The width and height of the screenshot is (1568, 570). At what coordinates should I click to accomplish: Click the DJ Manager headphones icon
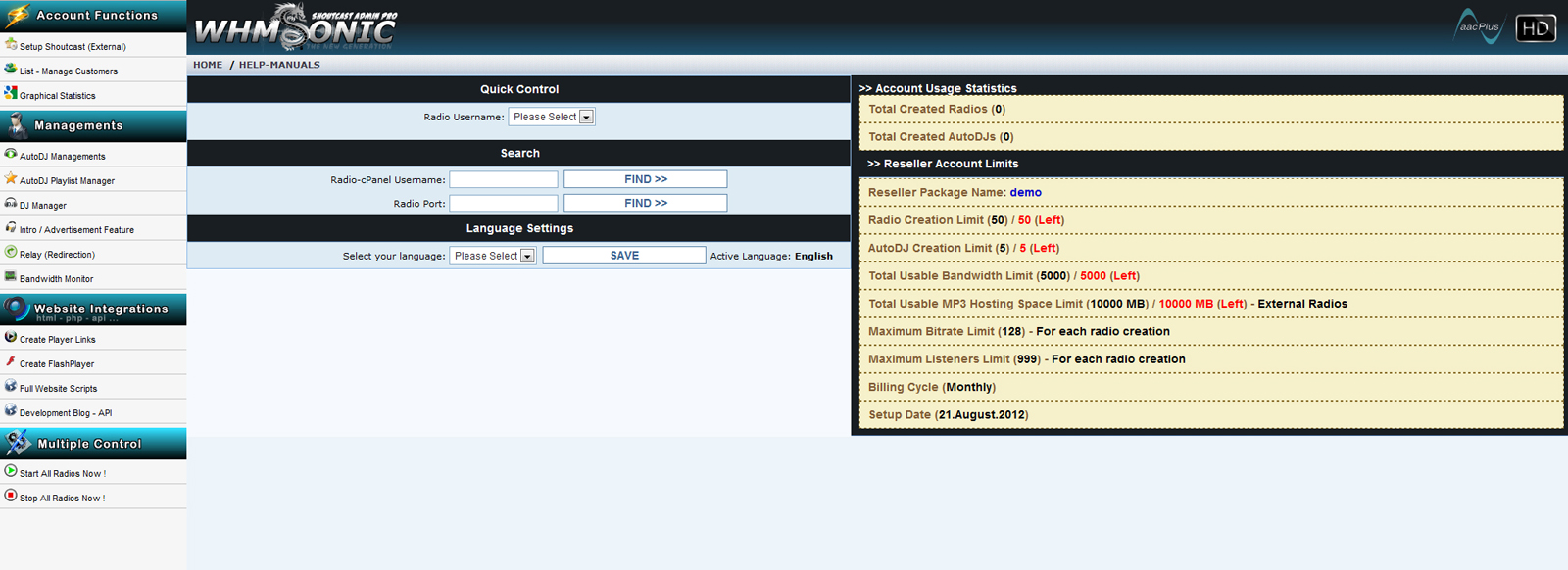(x=11, y=203)
